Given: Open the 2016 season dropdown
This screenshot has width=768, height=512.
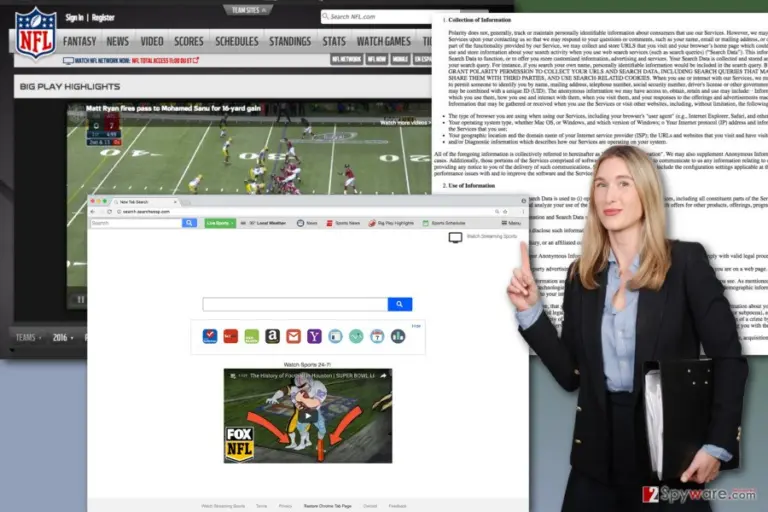Looking at the screenshot, I should tap(63, 338).
